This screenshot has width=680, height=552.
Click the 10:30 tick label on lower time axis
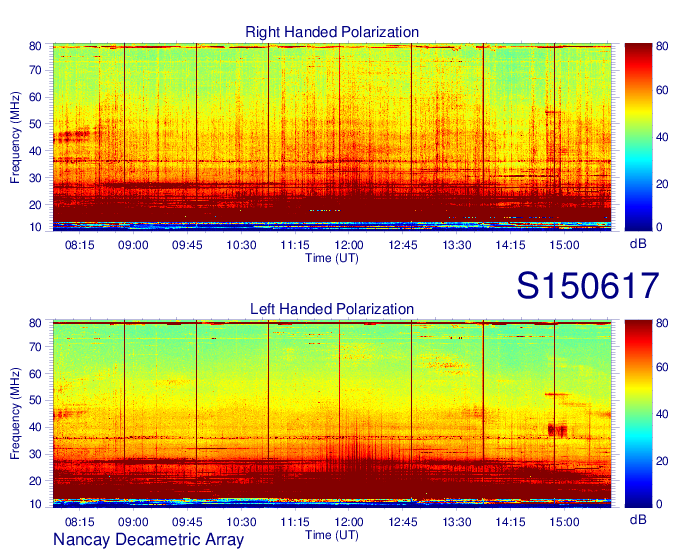tap(241, 522)
